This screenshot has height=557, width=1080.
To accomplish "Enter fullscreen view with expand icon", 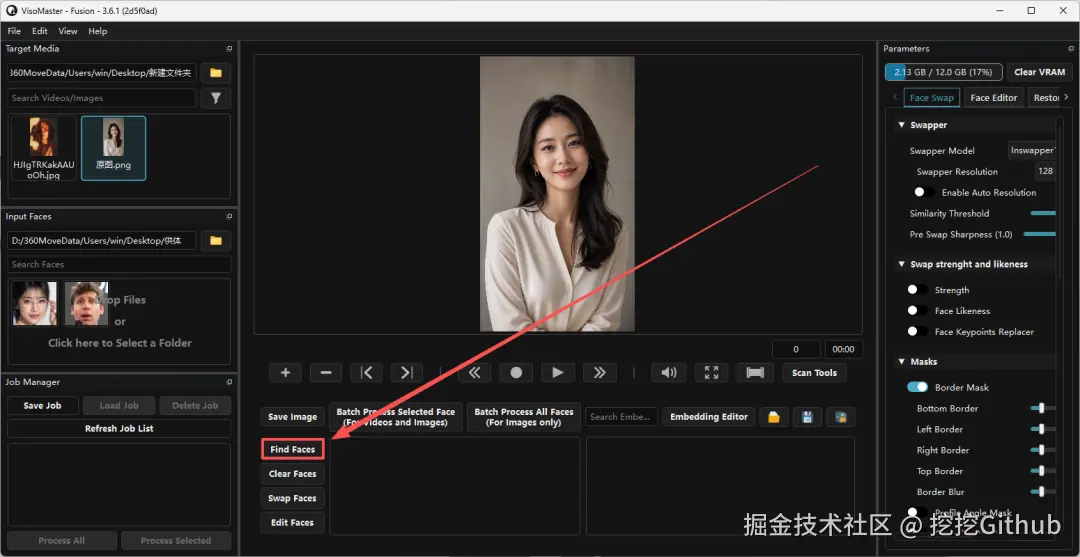I will click(712, 372).
